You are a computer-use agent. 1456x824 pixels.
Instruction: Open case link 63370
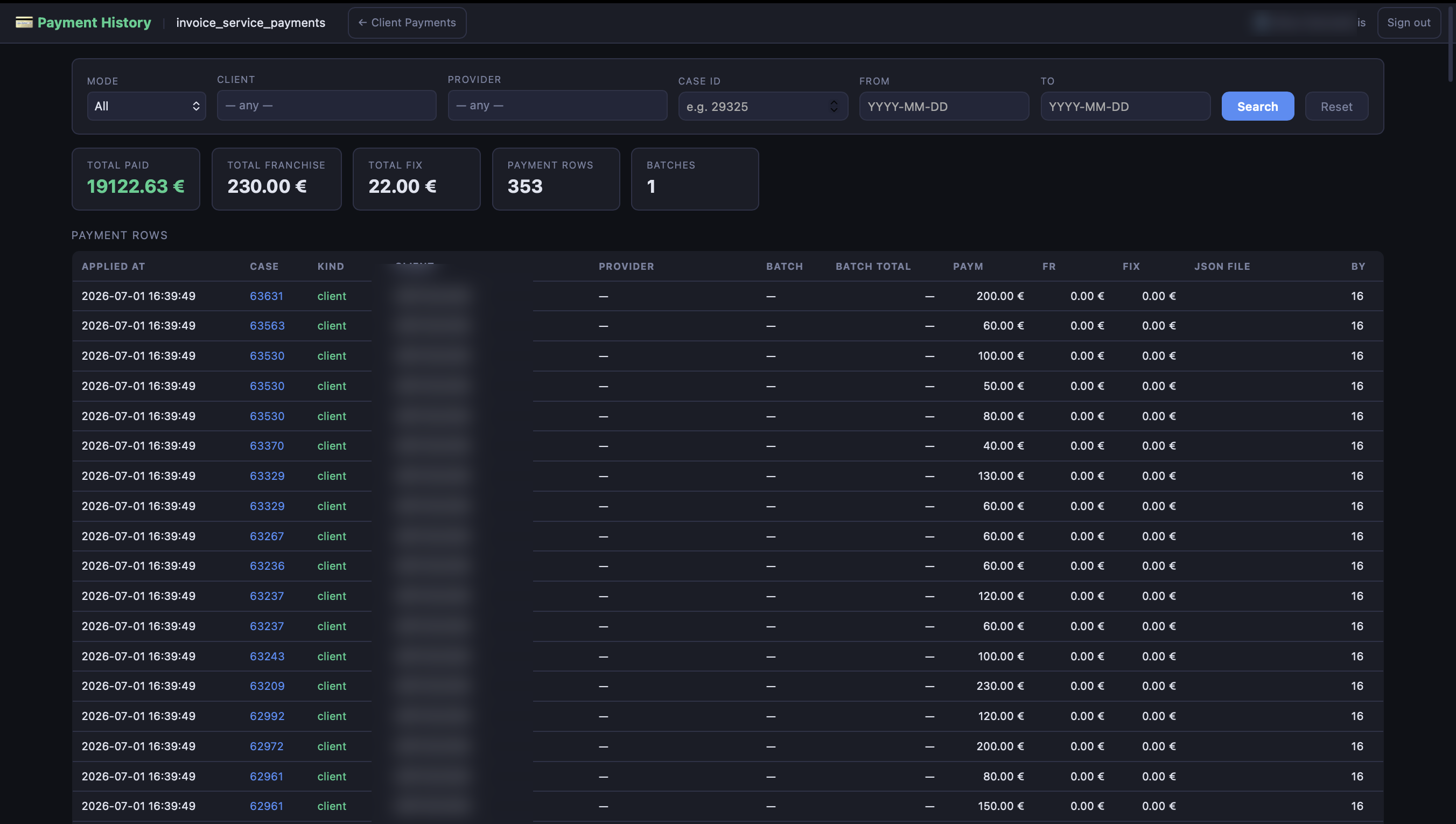pyautogui.click(x=267, y=445)
